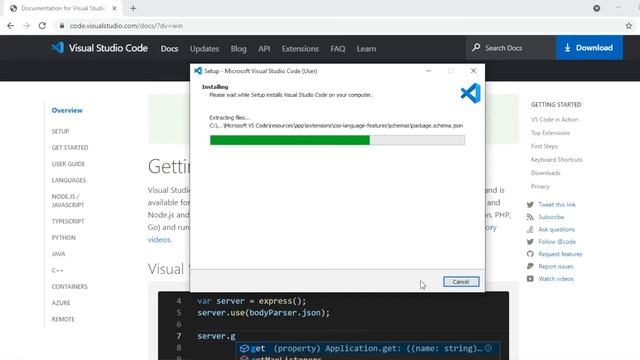Expand the CONTAINERS sidebar section

coord(69,287)
